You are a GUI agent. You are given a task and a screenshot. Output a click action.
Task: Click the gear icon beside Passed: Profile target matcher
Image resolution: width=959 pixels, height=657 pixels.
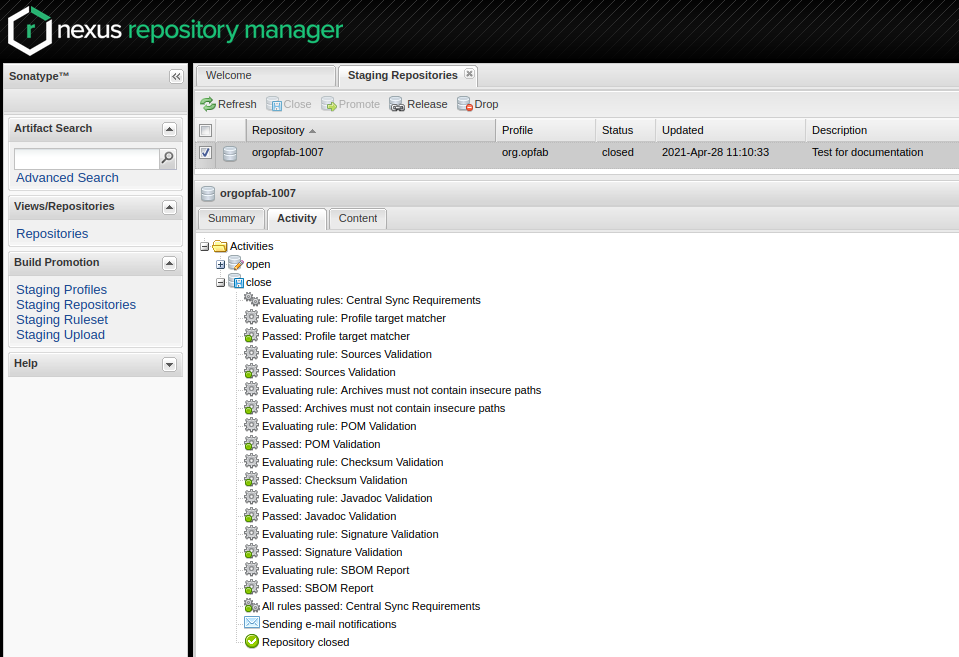251,336
